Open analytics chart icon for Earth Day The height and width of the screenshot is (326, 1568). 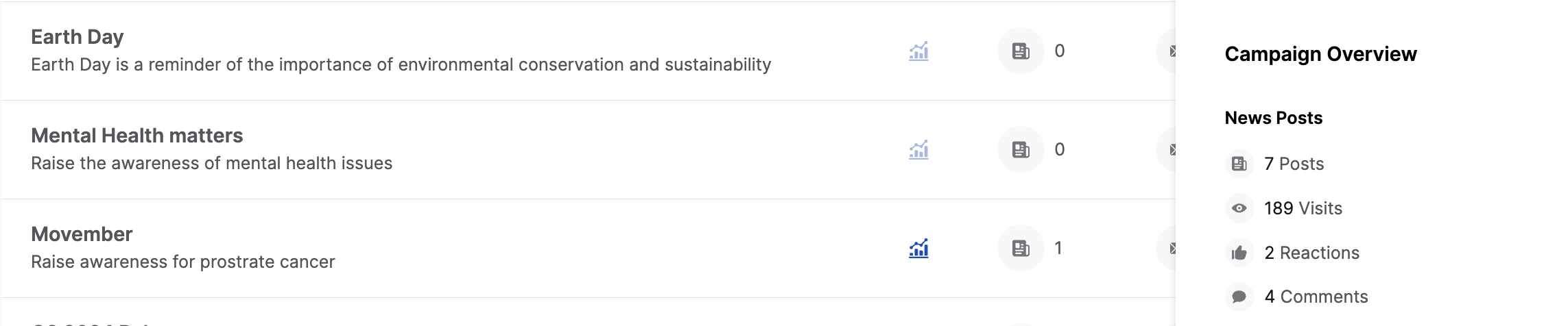point(918,51)
